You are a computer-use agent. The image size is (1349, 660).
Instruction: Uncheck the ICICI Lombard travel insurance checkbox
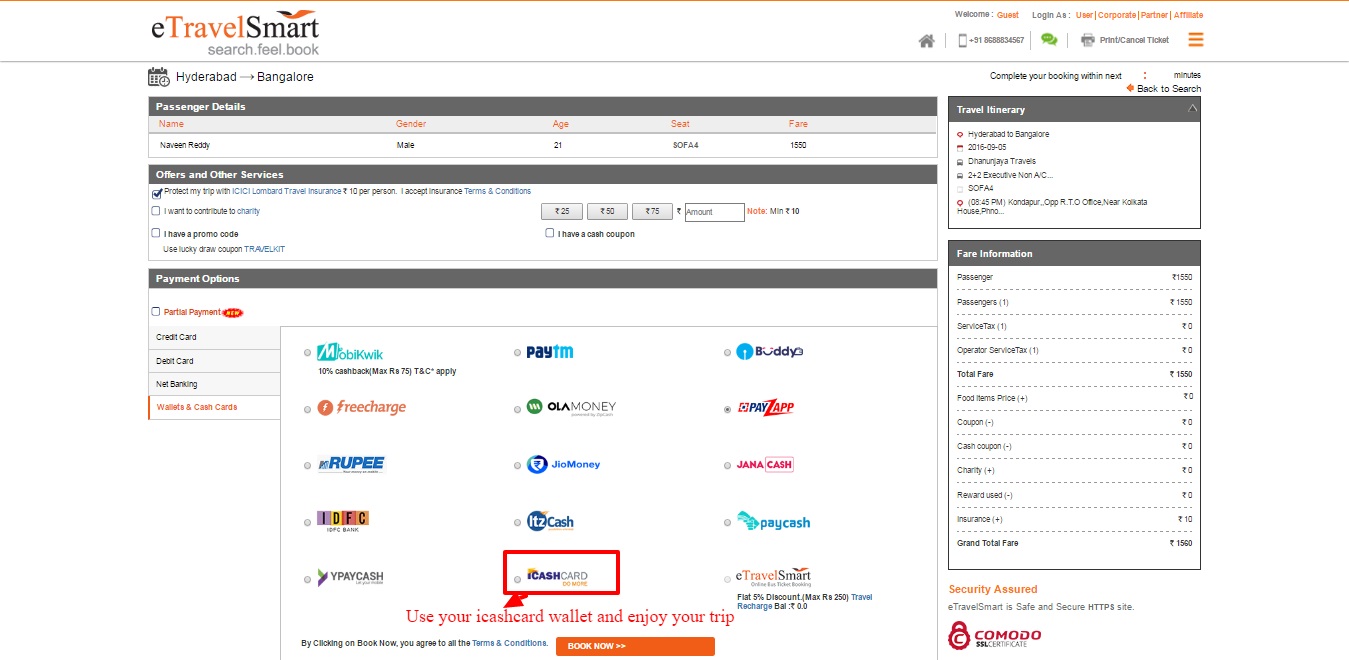[157, 193]
